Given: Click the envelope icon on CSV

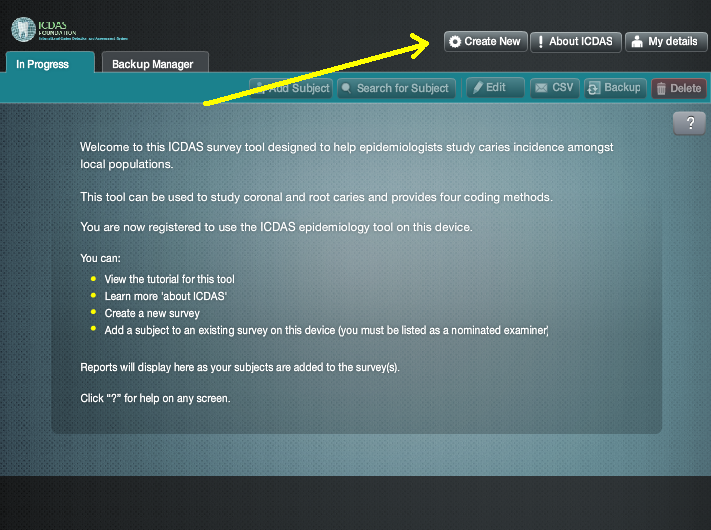Looking at the screenshot, I should tap(541, 88).
